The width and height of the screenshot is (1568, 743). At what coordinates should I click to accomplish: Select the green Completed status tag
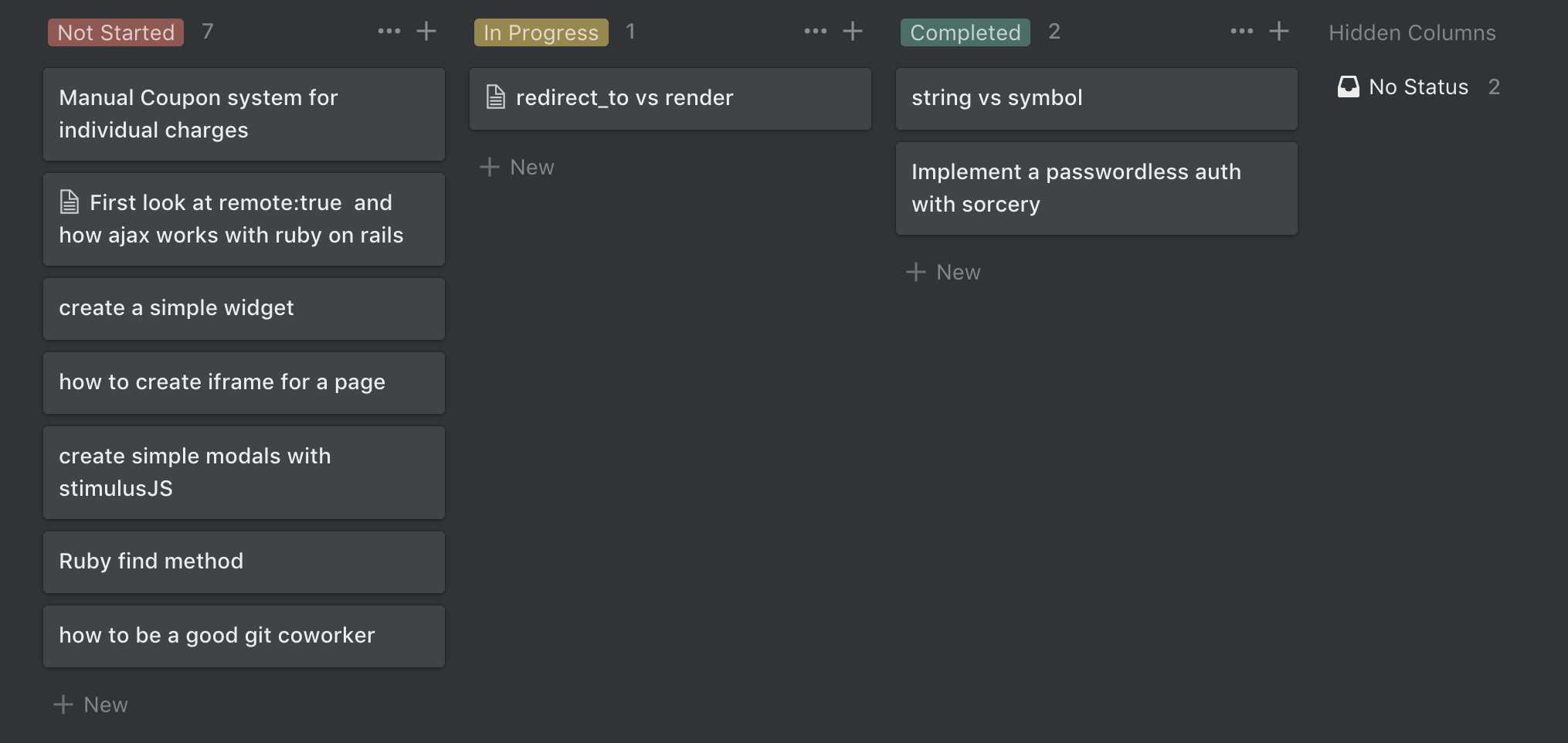coord(965,32)
